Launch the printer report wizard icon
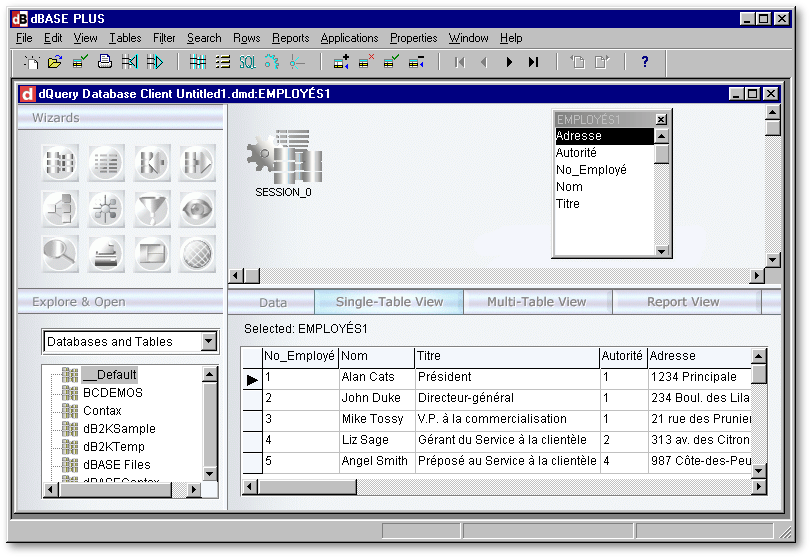 click(106, 255)
